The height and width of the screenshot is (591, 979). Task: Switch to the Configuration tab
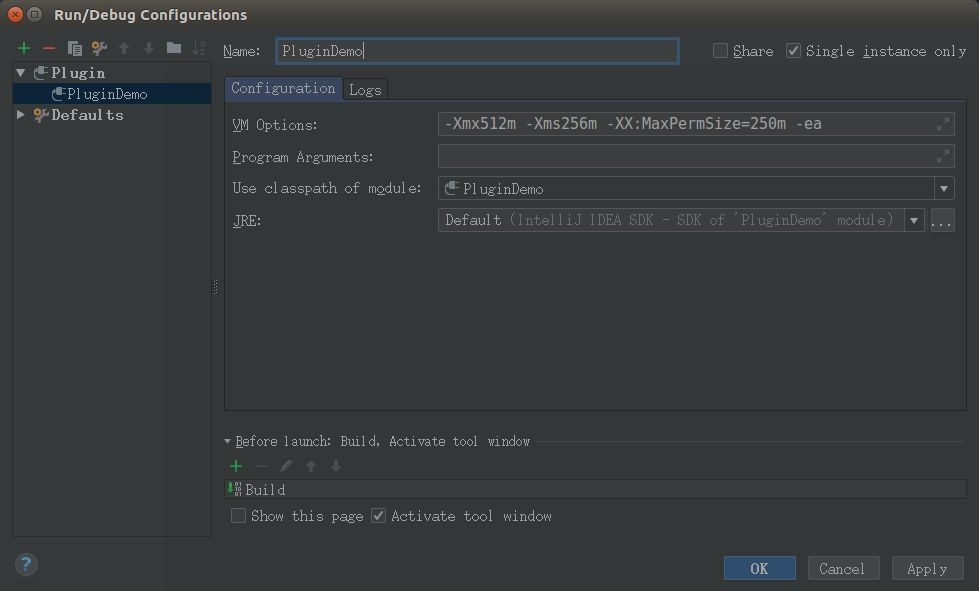(283, 89)
